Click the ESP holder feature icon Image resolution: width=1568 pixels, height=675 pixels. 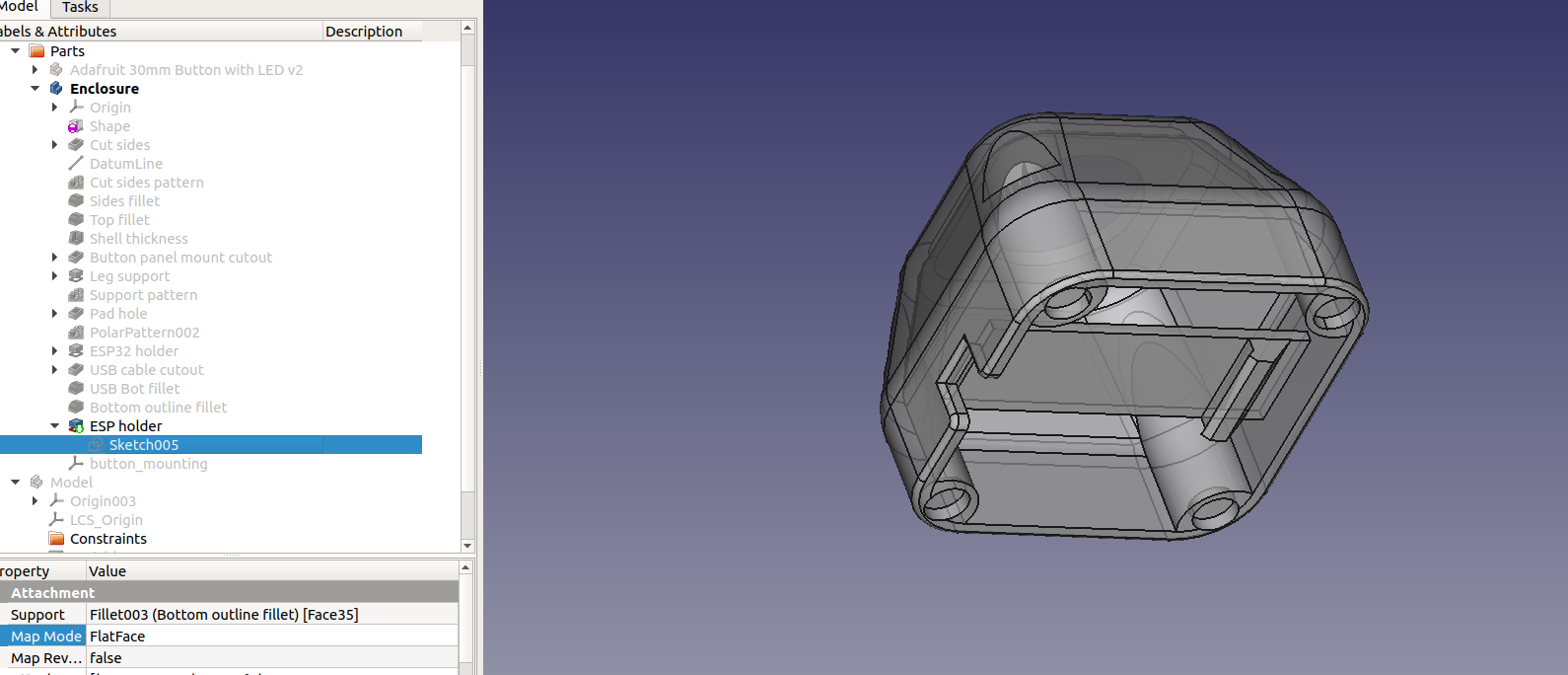coord(76,426)
